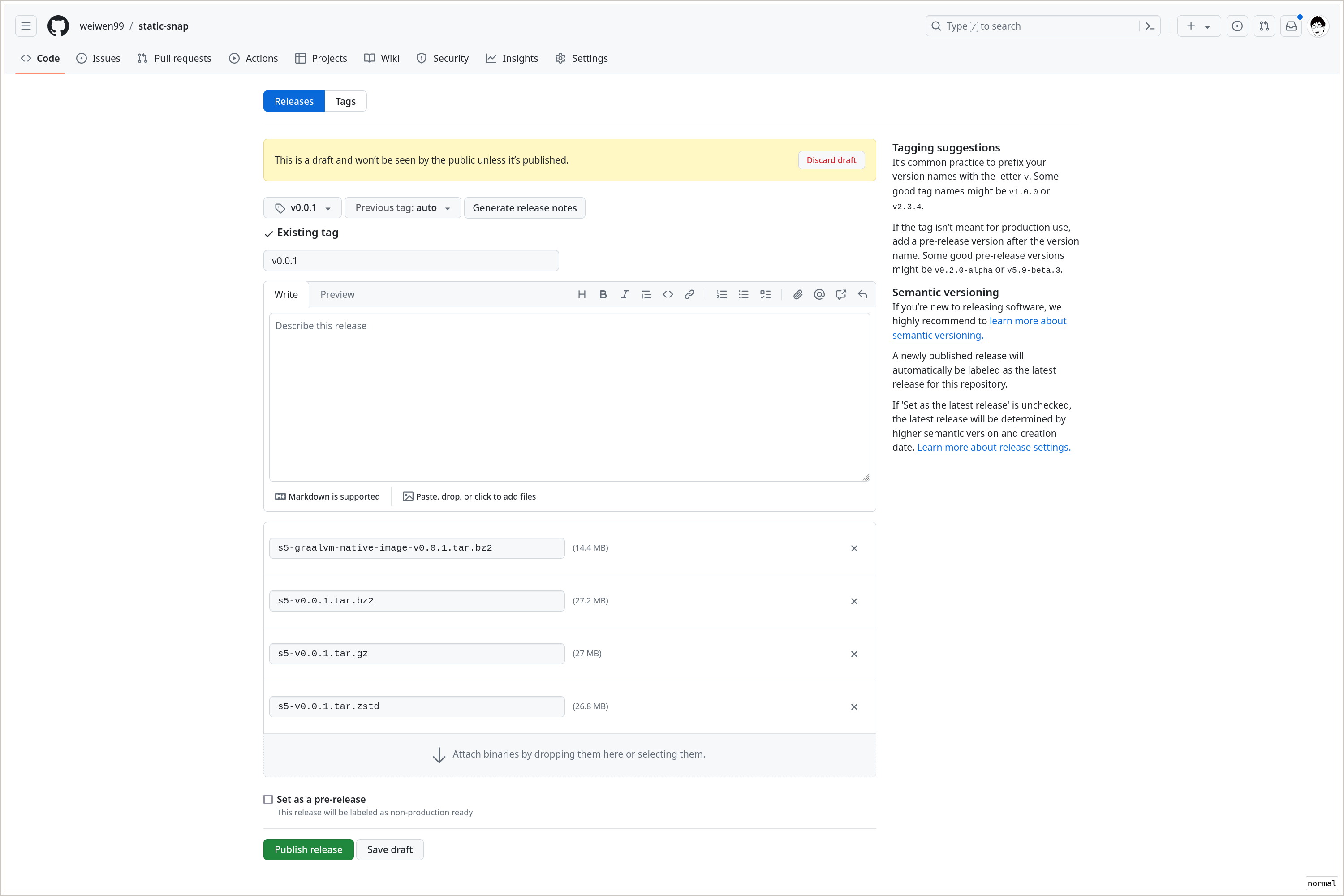Toggle italic formatting
1344x896 pixels.
(625, 294)
